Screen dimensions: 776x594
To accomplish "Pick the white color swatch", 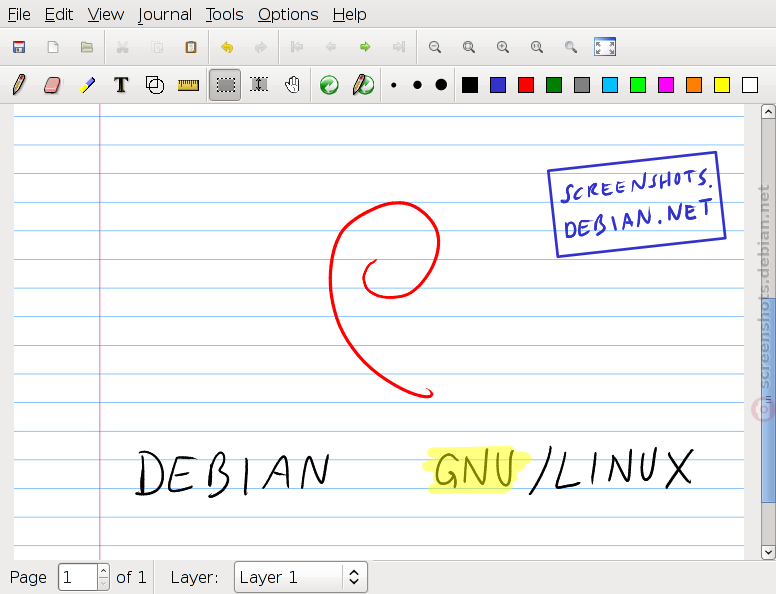I will [x=750, y=85].
